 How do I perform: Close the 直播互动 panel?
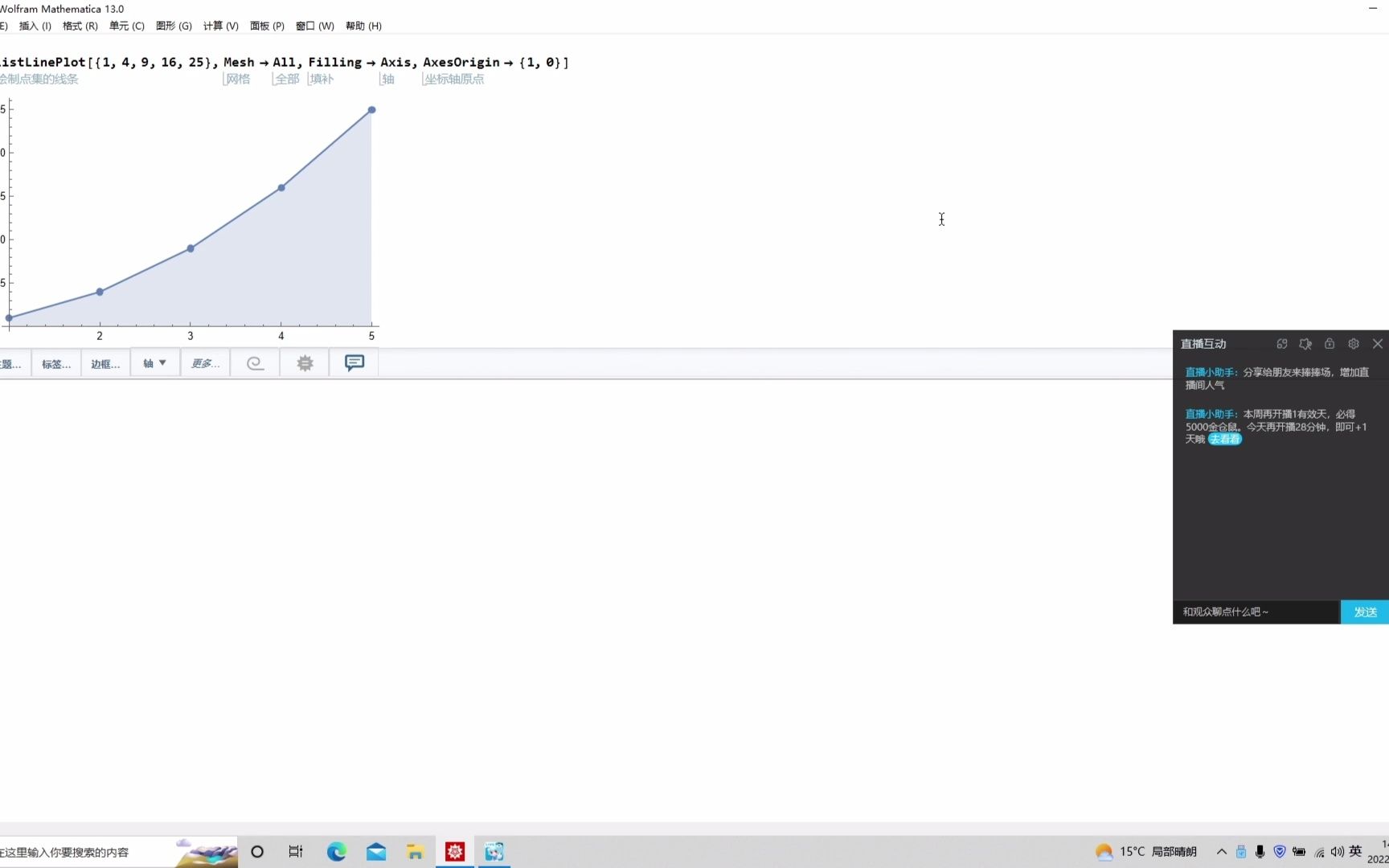pos(1378,344)
